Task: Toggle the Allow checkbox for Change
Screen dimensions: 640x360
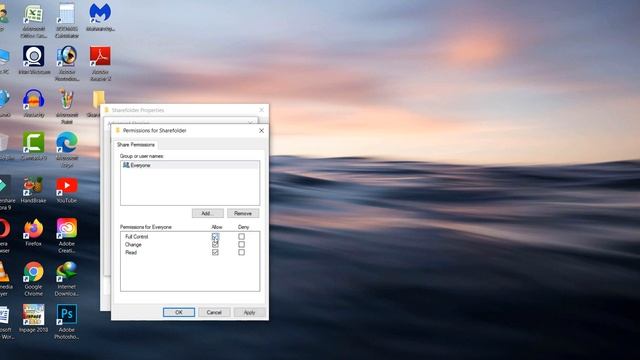Action: pos(215,244)
